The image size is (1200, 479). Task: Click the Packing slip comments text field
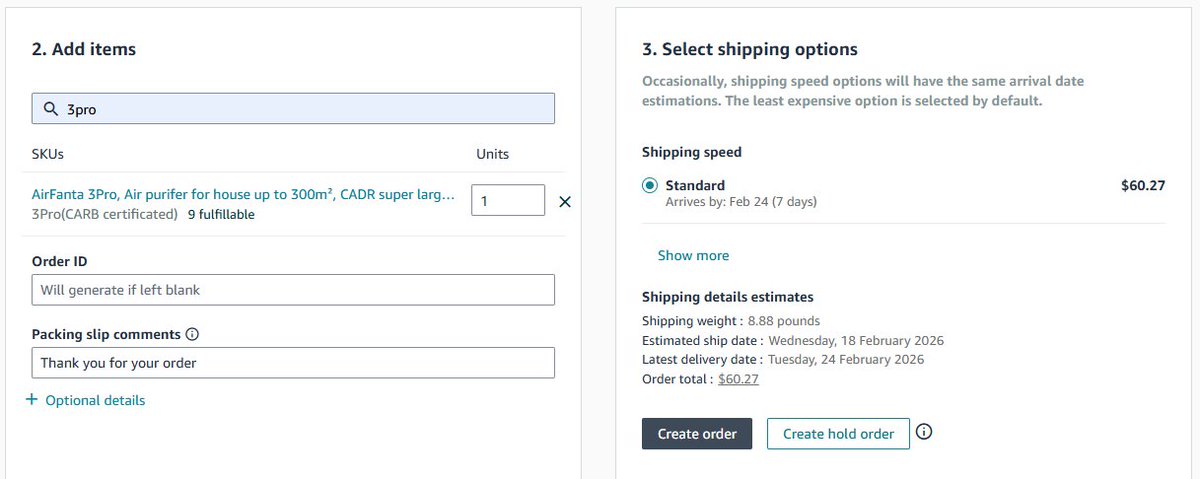tap(293, 363)
